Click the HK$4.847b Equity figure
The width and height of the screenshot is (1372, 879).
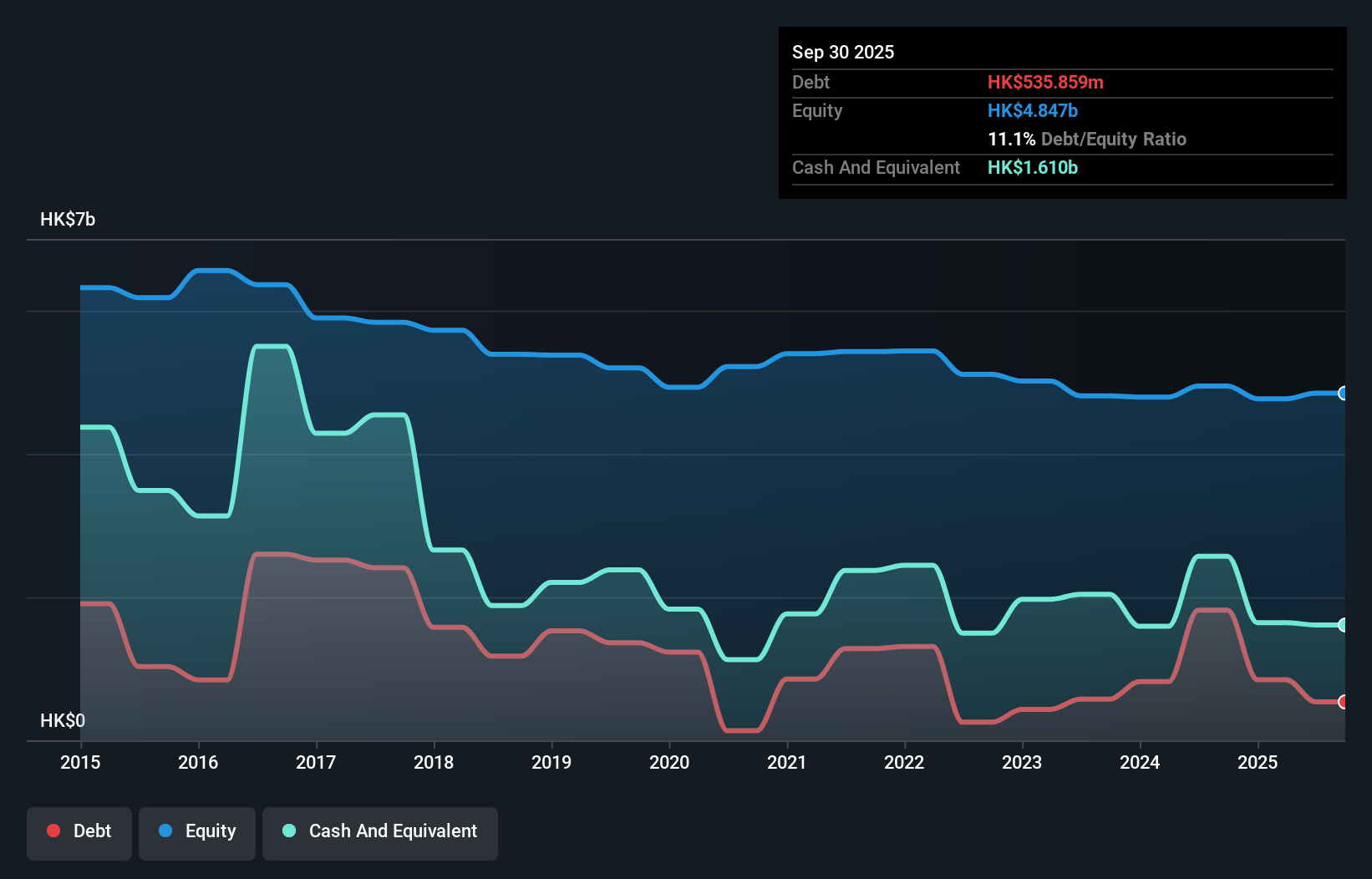1033,110
